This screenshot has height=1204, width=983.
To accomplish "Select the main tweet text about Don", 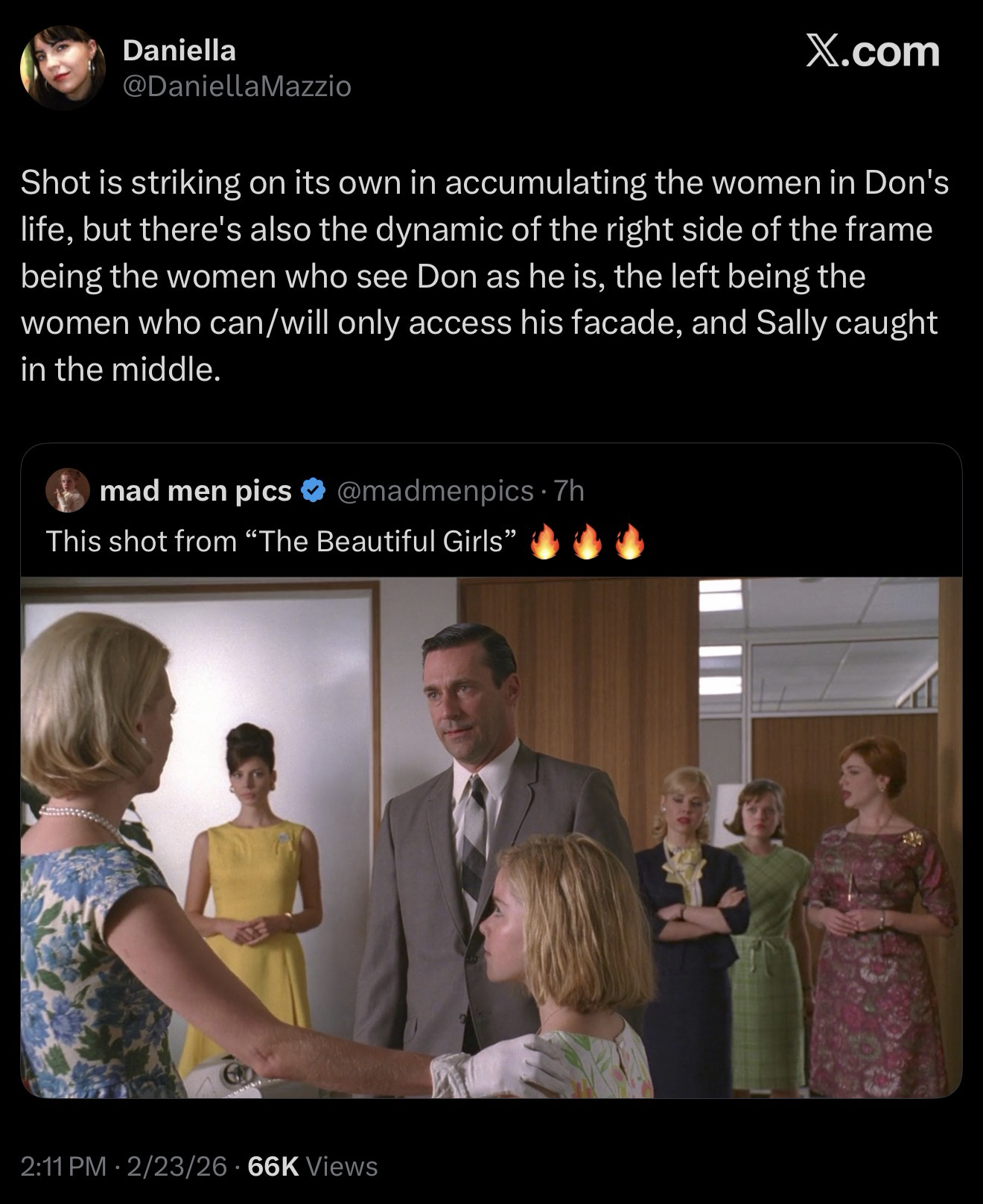I will (484, 276).
